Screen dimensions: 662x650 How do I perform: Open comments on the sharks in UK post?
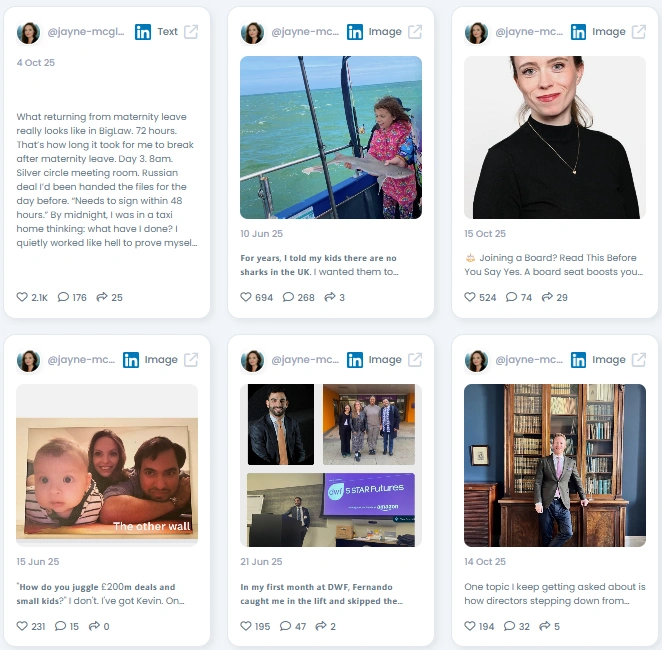pos(288,297)
